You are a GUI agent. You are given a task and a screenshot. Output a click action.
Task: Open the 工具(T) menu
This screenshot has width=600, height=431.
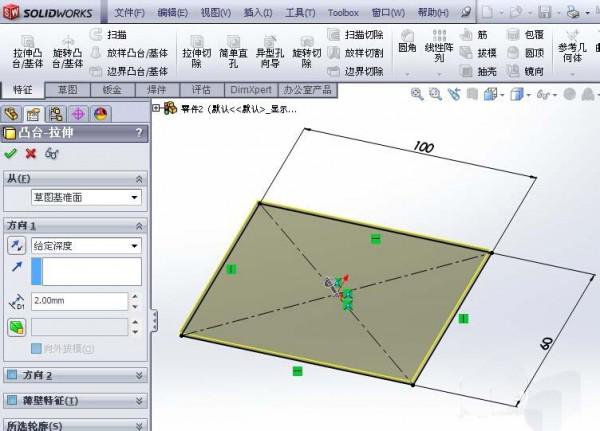[x=300, y=13]
